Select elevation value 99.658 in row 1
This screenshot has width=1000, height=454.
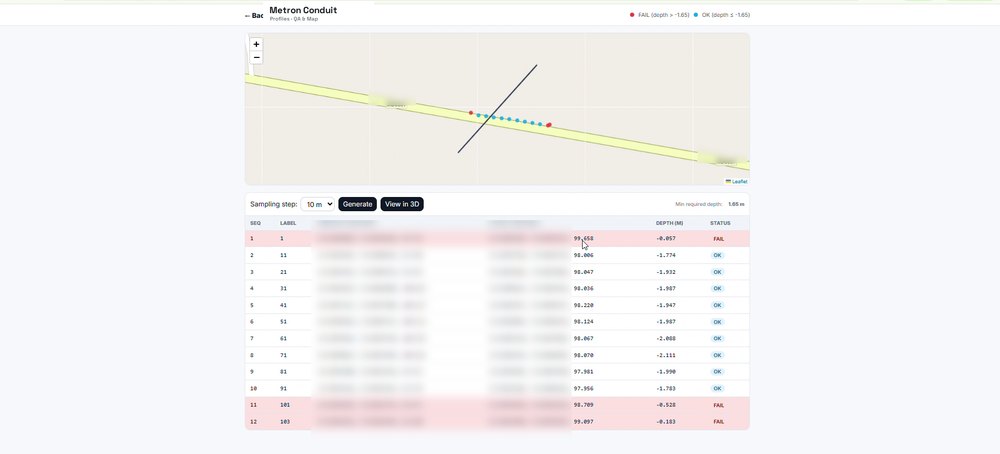(x=584, y=238)
